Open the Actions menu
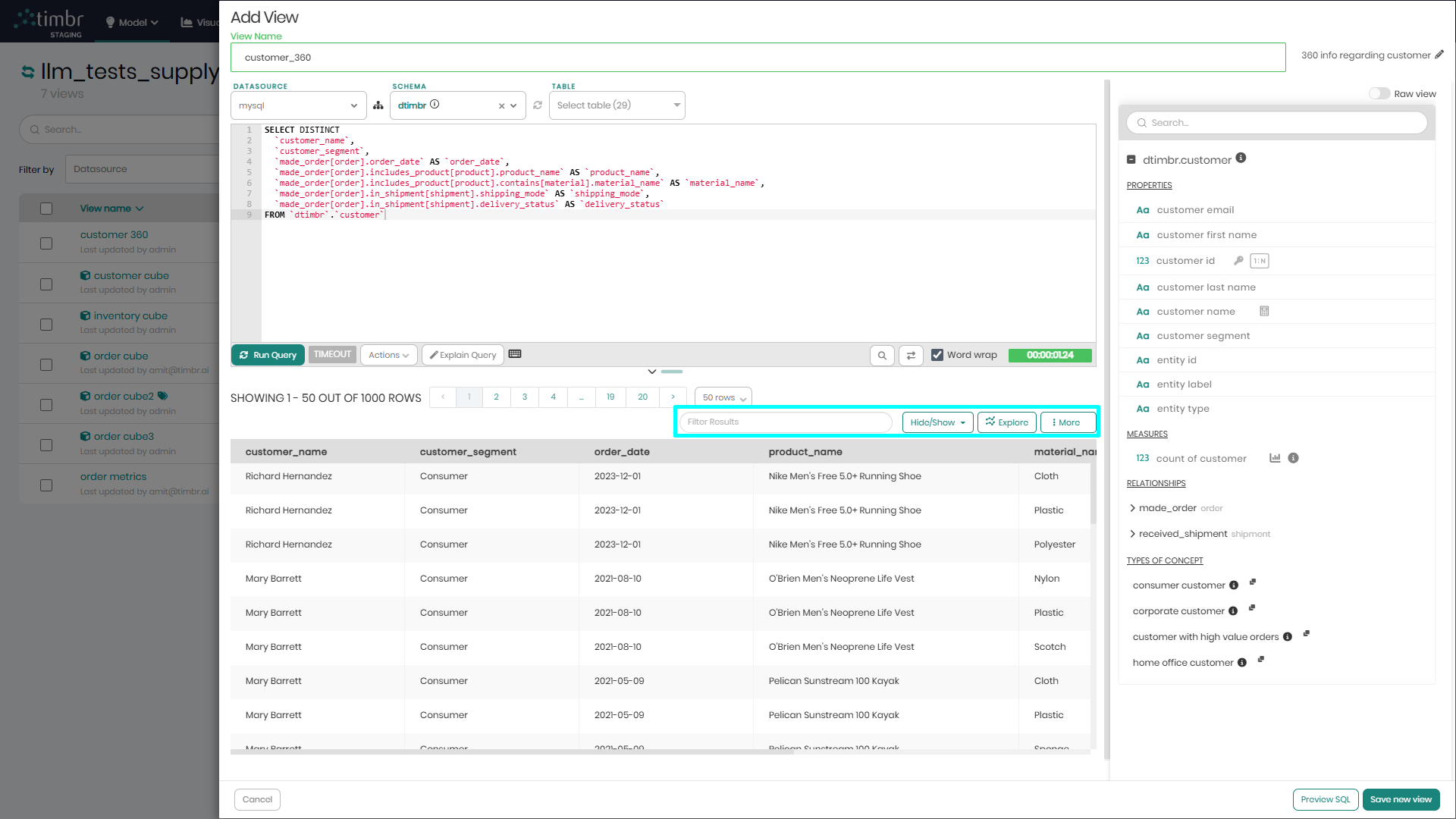Image resolution: width=1456 pixels, height=819 pixels. click(388, 355)
